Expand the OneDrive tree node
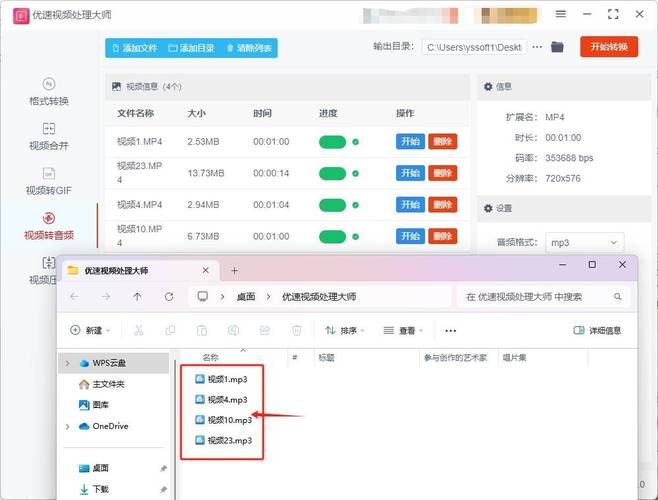 point(68,426)
